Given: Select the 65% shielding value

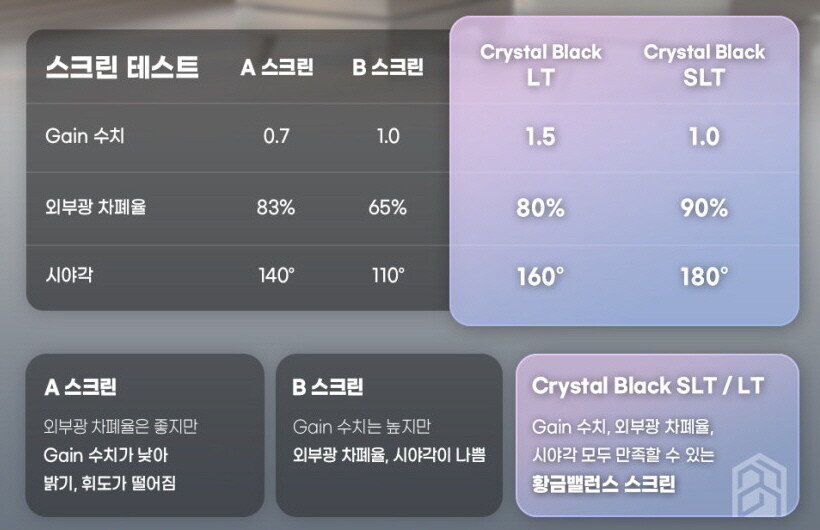Looking at the screenshot, I should pyautogui.click(x=387, y=208).
